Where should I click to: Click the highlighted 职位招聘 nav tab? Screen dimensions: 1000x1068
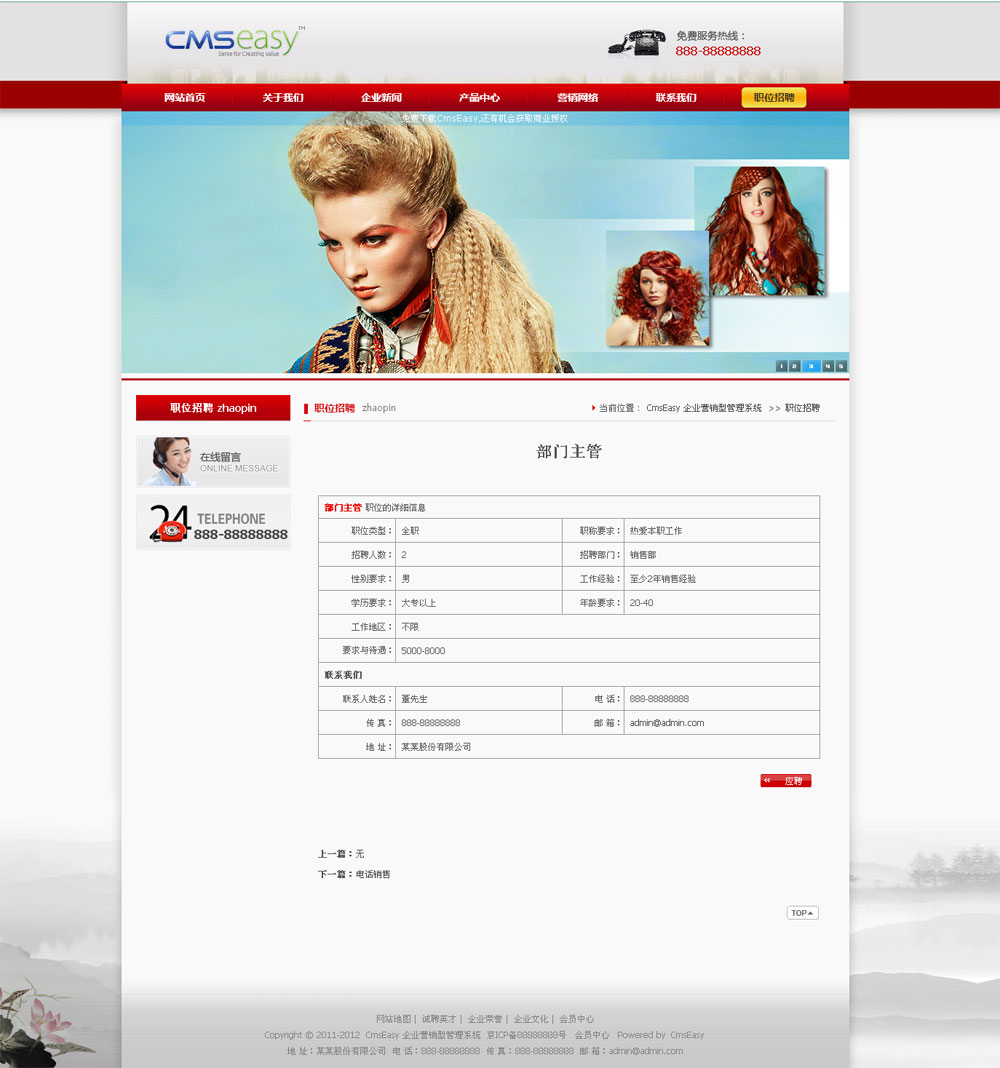(774, 98)
